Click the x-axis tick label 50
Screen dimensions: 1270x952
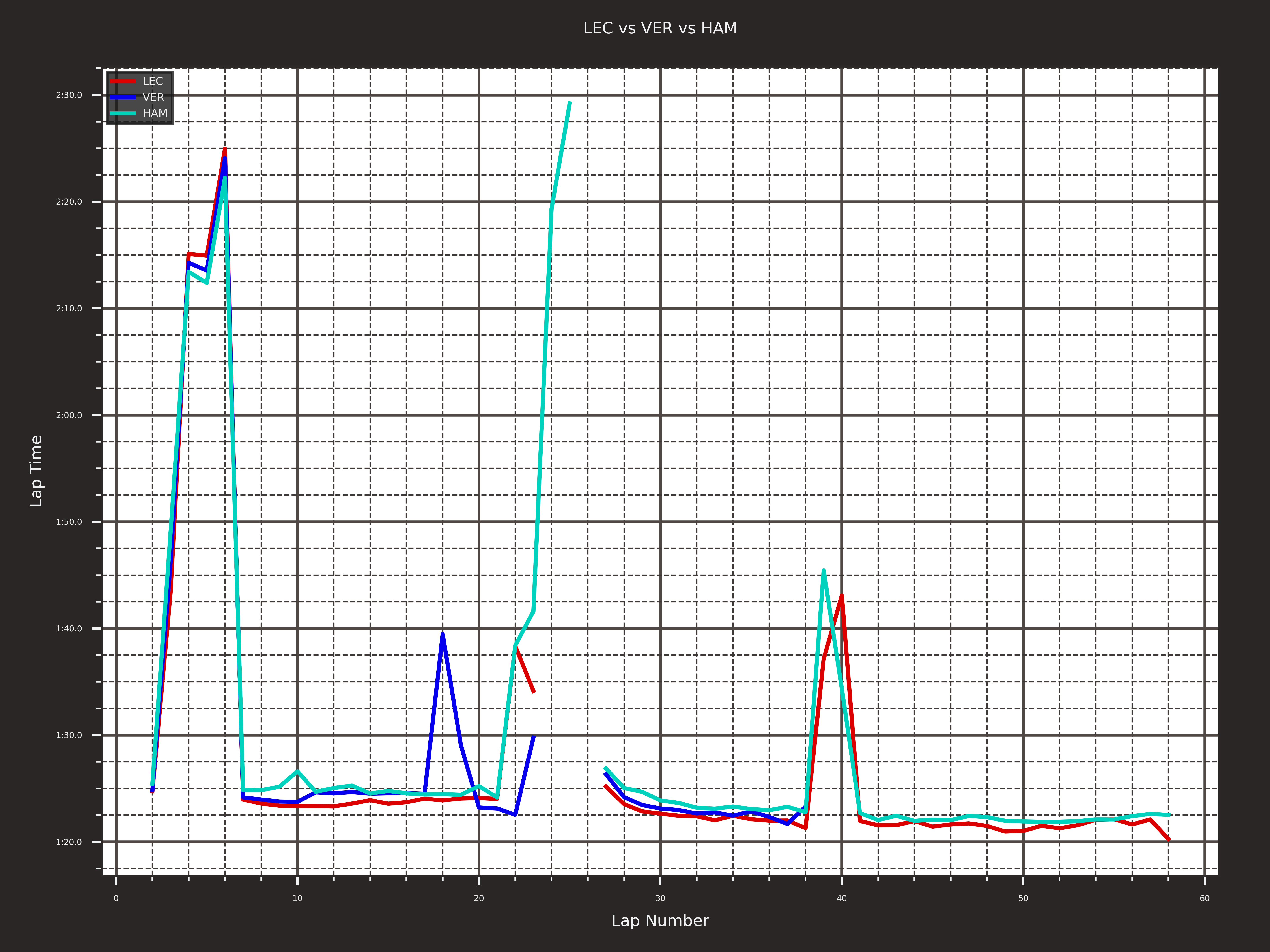1023,899
